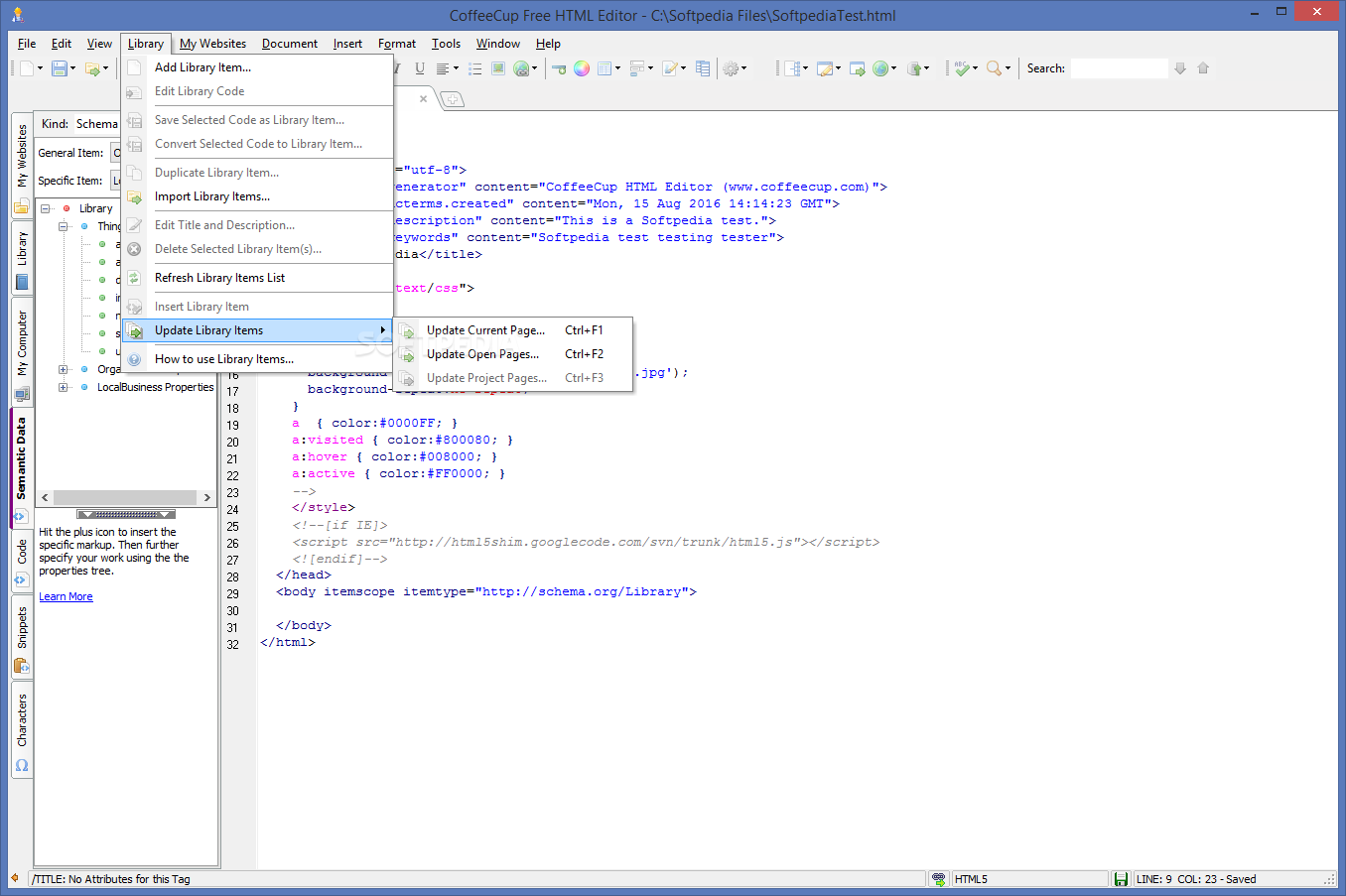Follow the Learn More link
Screen dimensions: 1346x896
tap(66, 596)
